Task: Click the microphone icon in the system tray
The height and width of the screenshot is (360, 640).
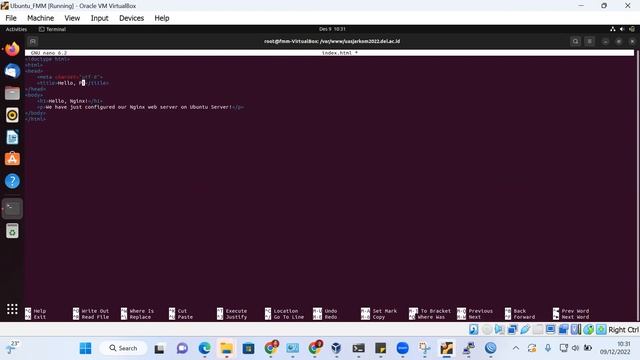Action: point(548,348)
